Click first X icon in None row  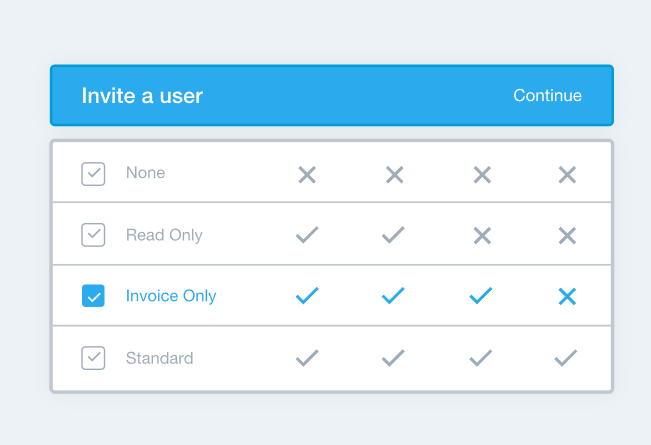(x=307, y=175)
